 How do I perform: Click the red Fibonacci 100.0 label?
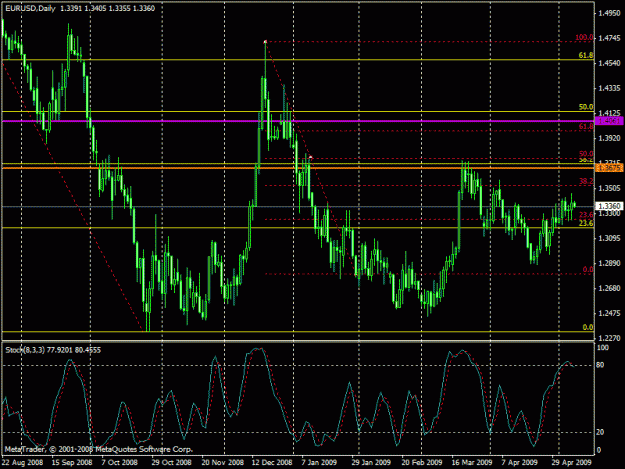pos(584,37)
